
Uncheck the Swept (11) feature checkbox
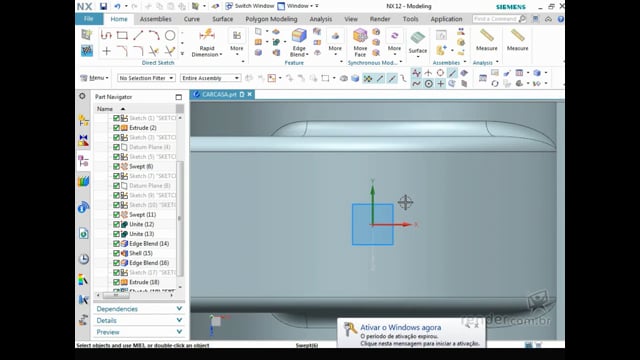point(116,215)
